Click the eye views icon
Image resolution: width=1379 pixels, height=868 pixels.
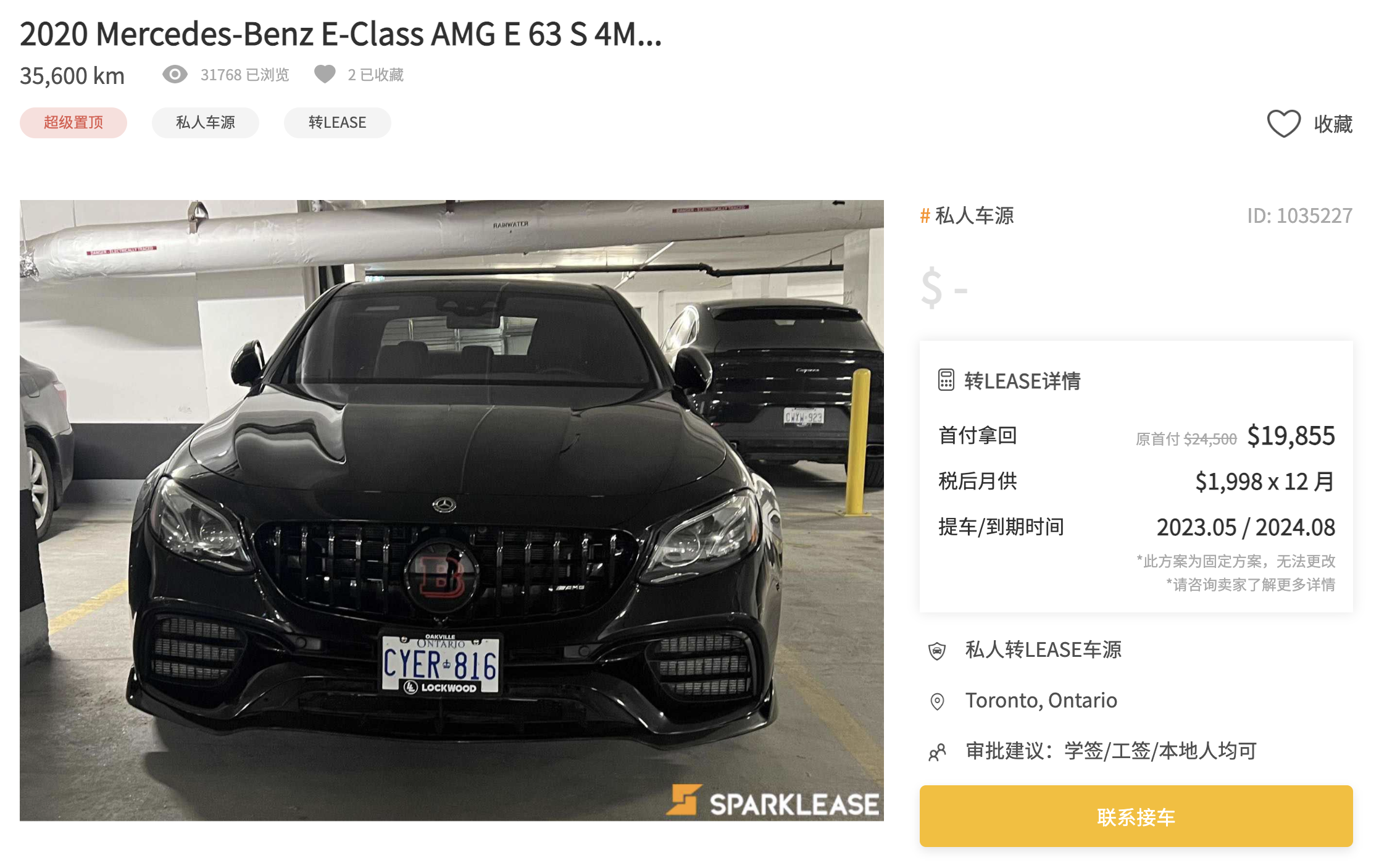175,75
